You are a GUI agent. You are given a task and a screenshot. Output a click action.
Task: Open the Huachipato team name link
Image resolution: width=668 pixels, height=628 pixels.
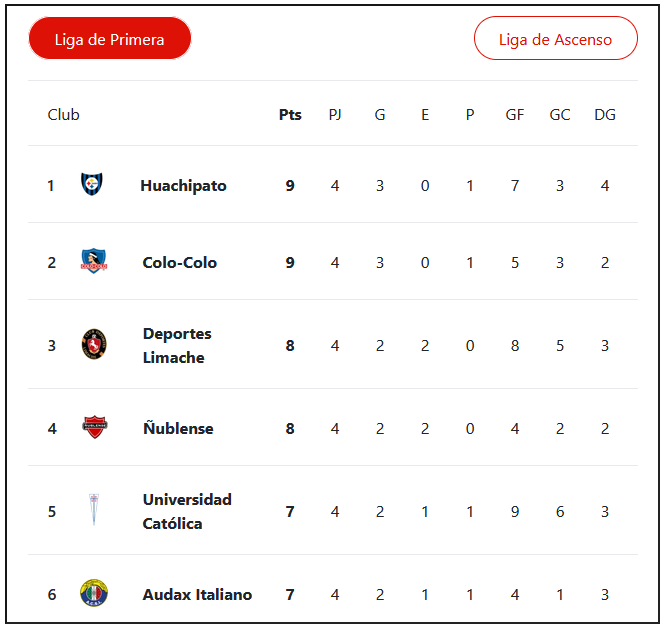pyautogui.click(x=183, y=185)
